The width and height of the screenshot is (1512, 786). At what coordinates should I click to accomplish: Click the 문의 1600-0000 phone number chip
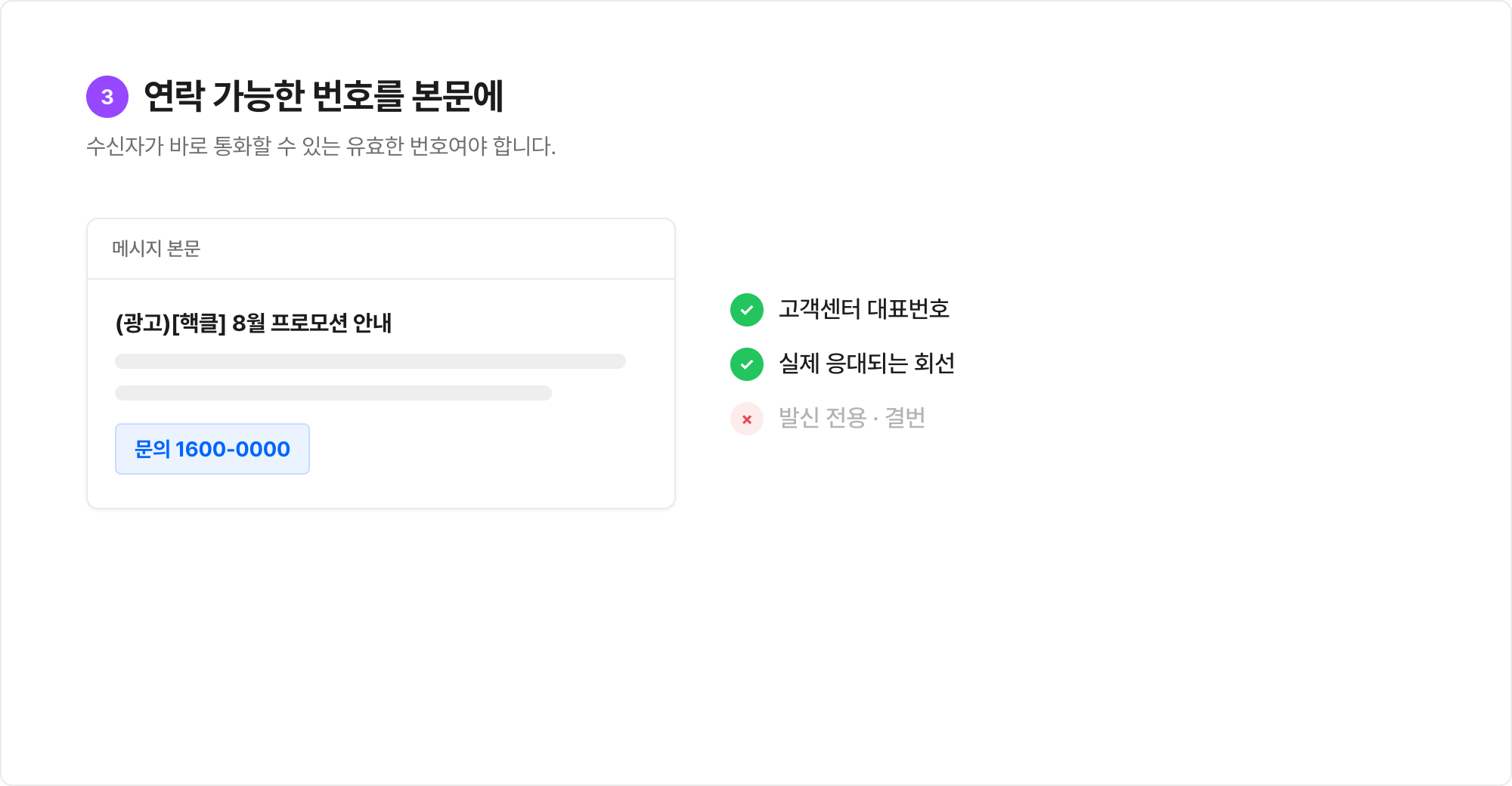pyautogui.click(x=212, y=449)
